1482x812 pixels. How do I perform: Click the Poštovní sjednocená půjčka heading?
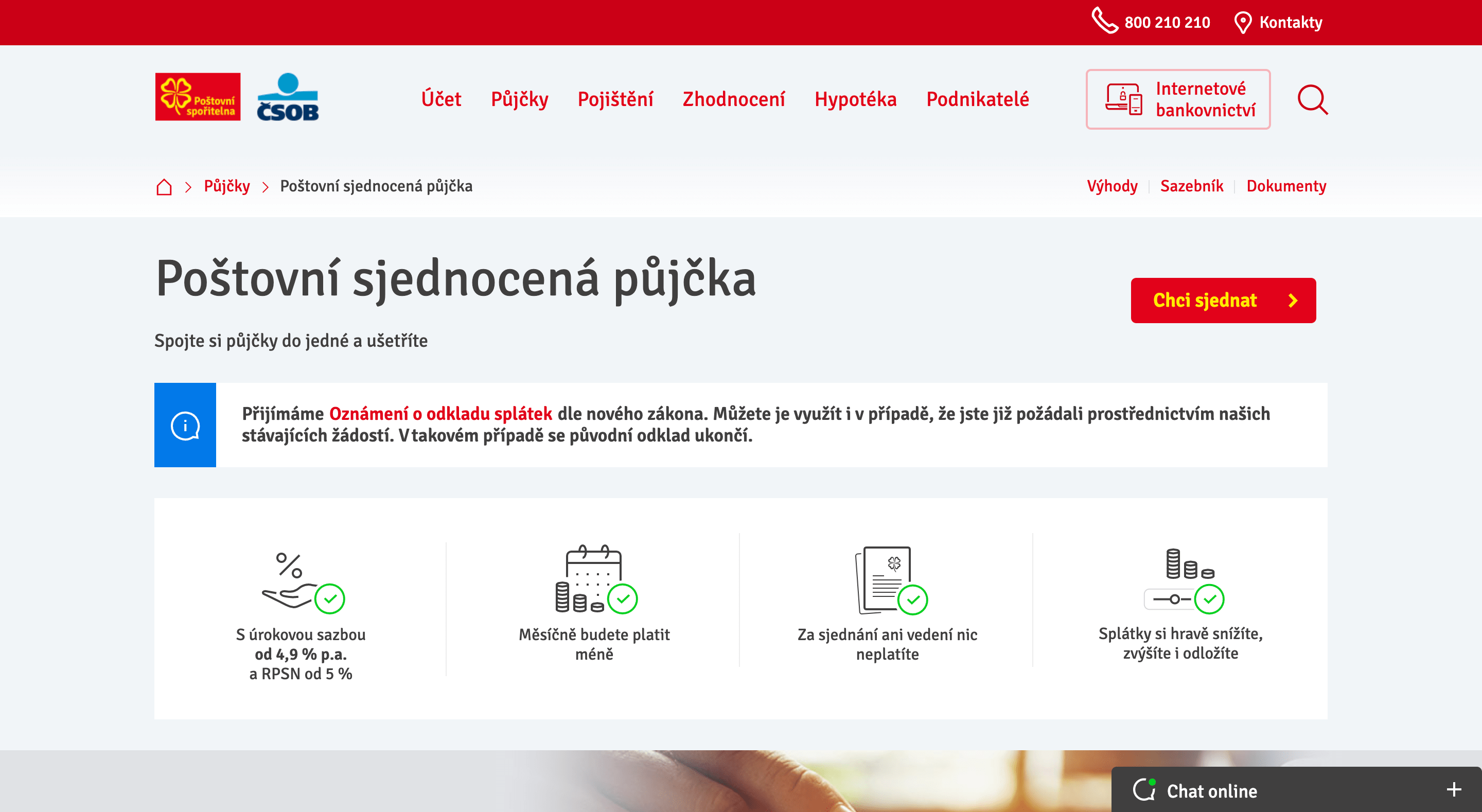(455, 279)
